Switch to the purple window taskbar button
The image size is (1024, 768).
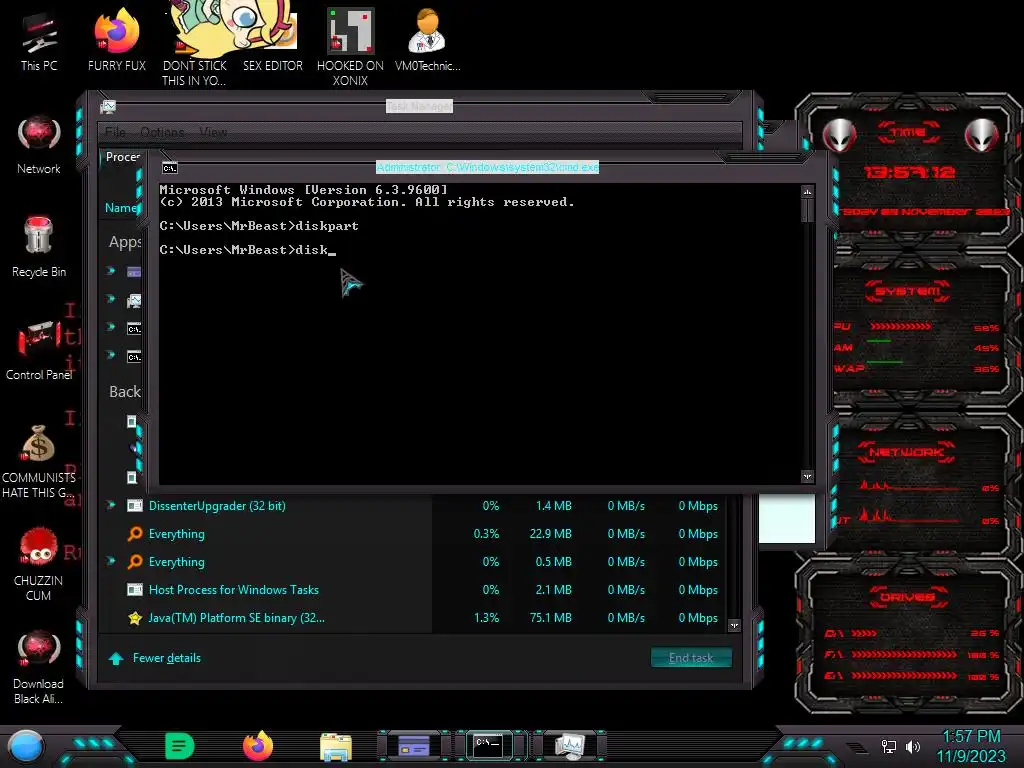(x=414, y=746)
